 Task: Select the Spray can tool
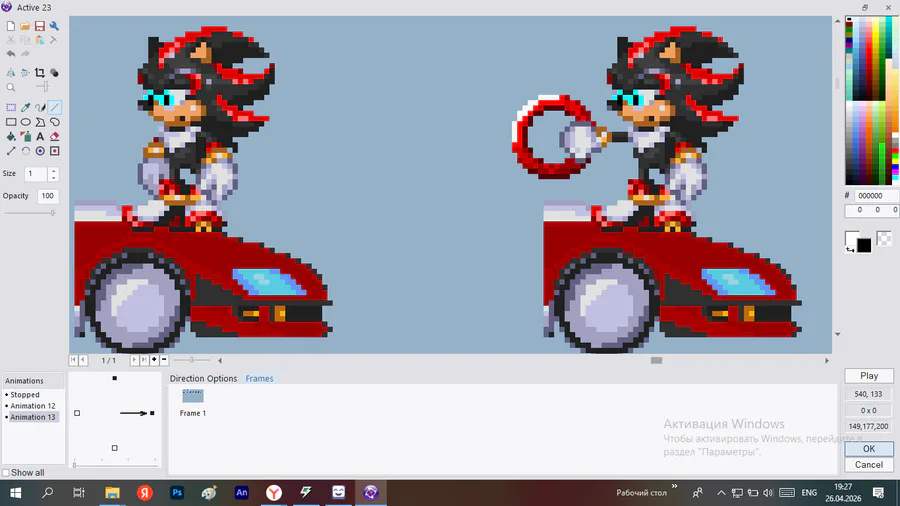pyautogui.click(x=25, y=137)
